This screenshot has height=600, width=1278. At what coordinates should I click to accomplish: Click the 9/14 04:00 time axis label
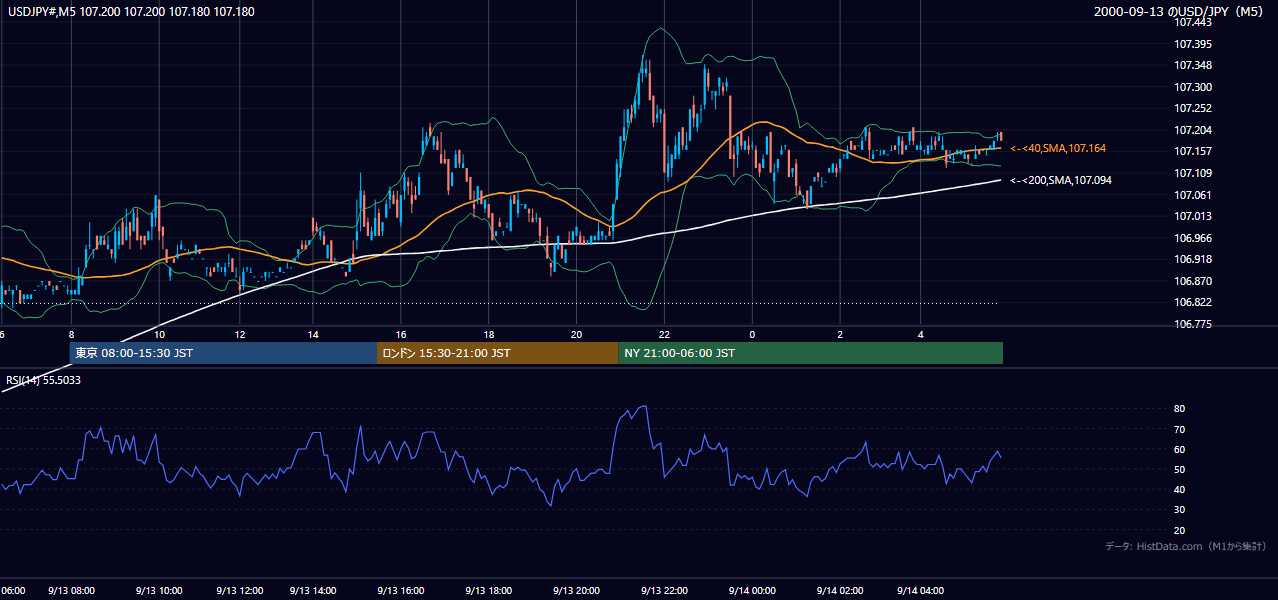click(921, 591)
